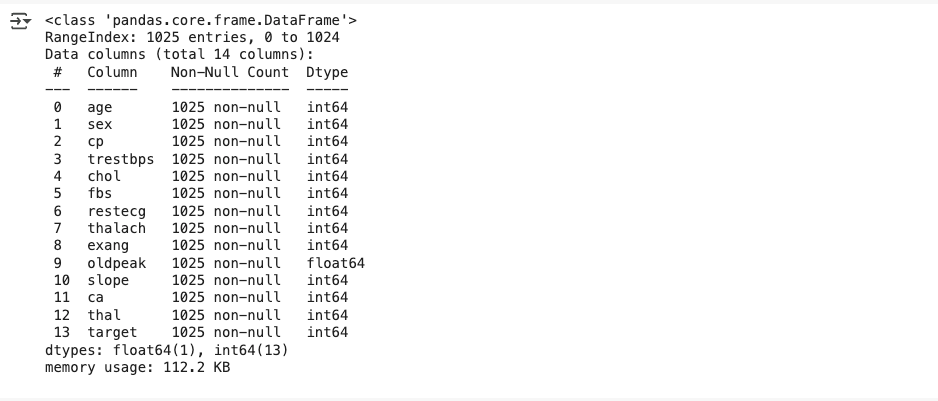Screen dimensions: 938x401
Task: Click the 'trestbps' column name
Action: (x=121, y=159)
